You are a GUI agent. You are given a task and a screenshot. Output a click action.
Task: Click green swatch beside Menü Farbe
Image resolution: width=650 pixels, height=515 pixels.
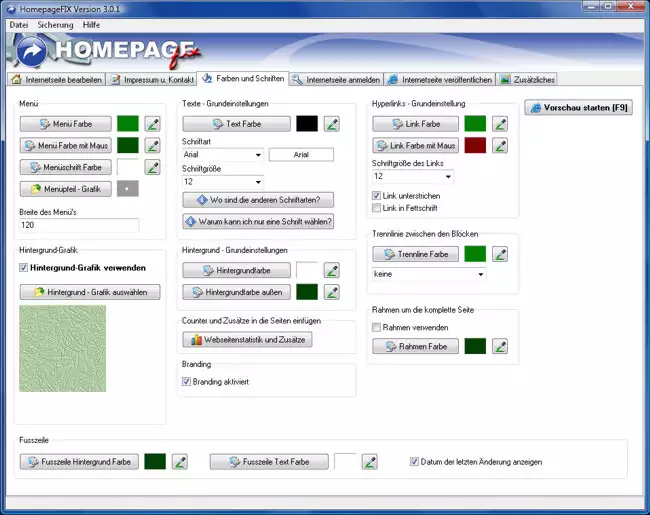tap(128, 124)
